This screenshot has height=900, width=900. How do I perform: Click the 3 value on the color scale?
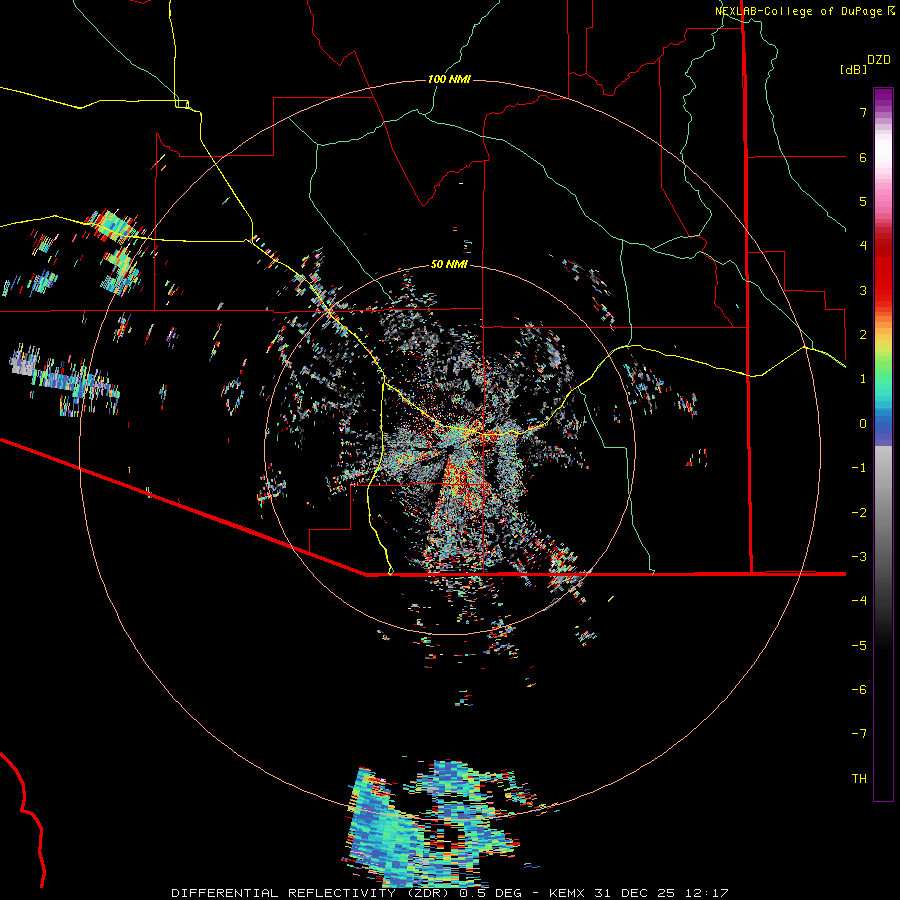pyautogui.click(x=863, y=290)
